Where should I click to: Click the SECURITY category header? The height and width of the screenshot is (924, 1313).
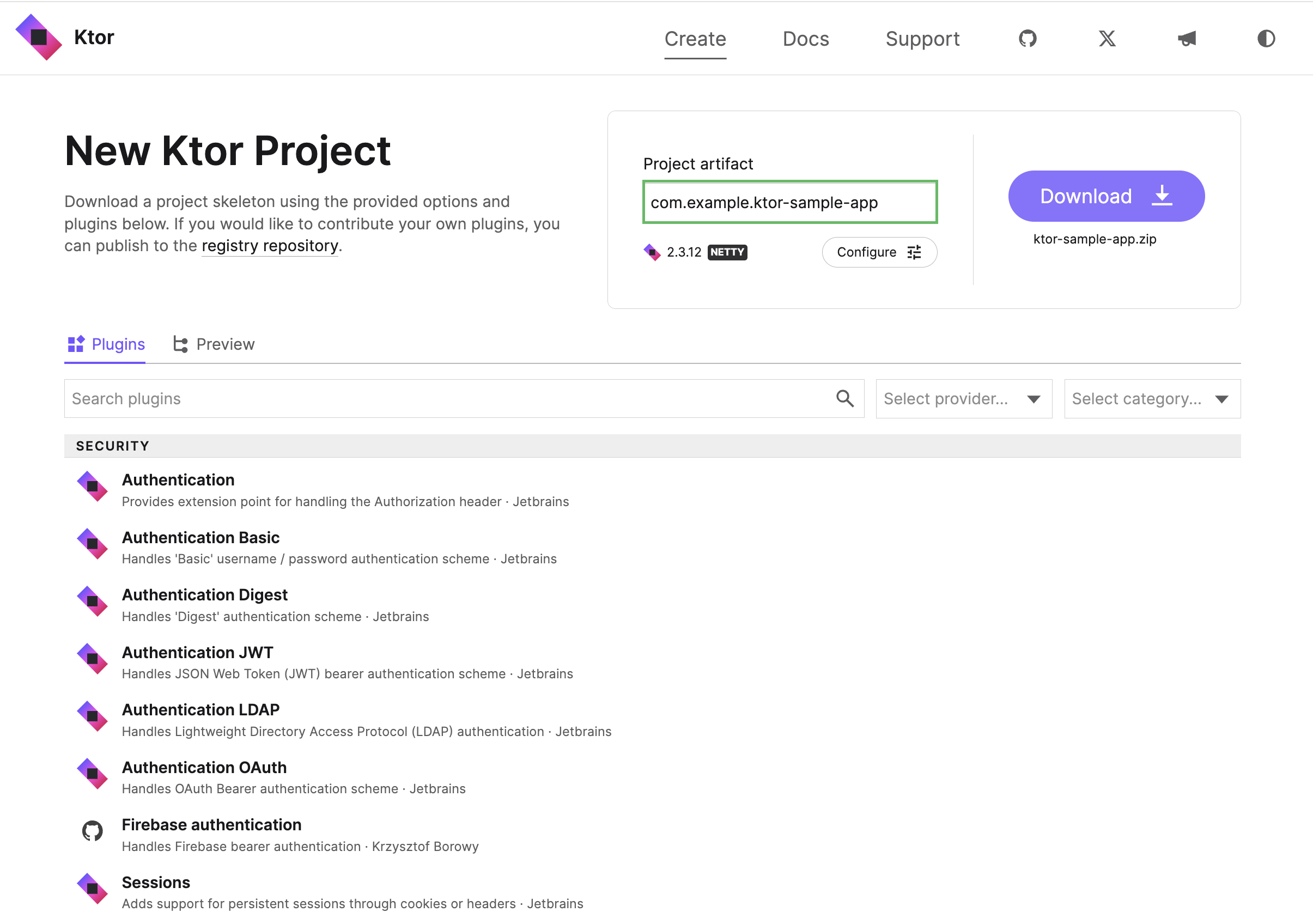(652, 446)
